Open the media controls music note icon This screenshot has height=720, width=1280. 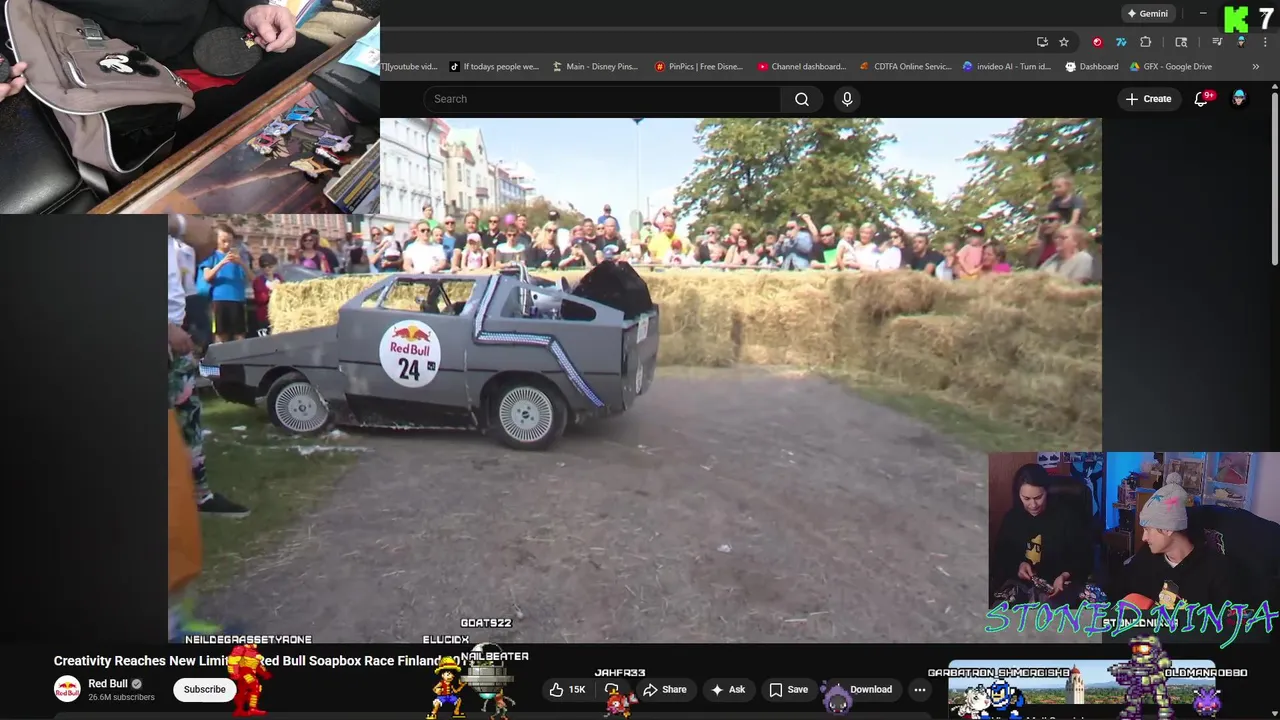[x=1217, y=42]
